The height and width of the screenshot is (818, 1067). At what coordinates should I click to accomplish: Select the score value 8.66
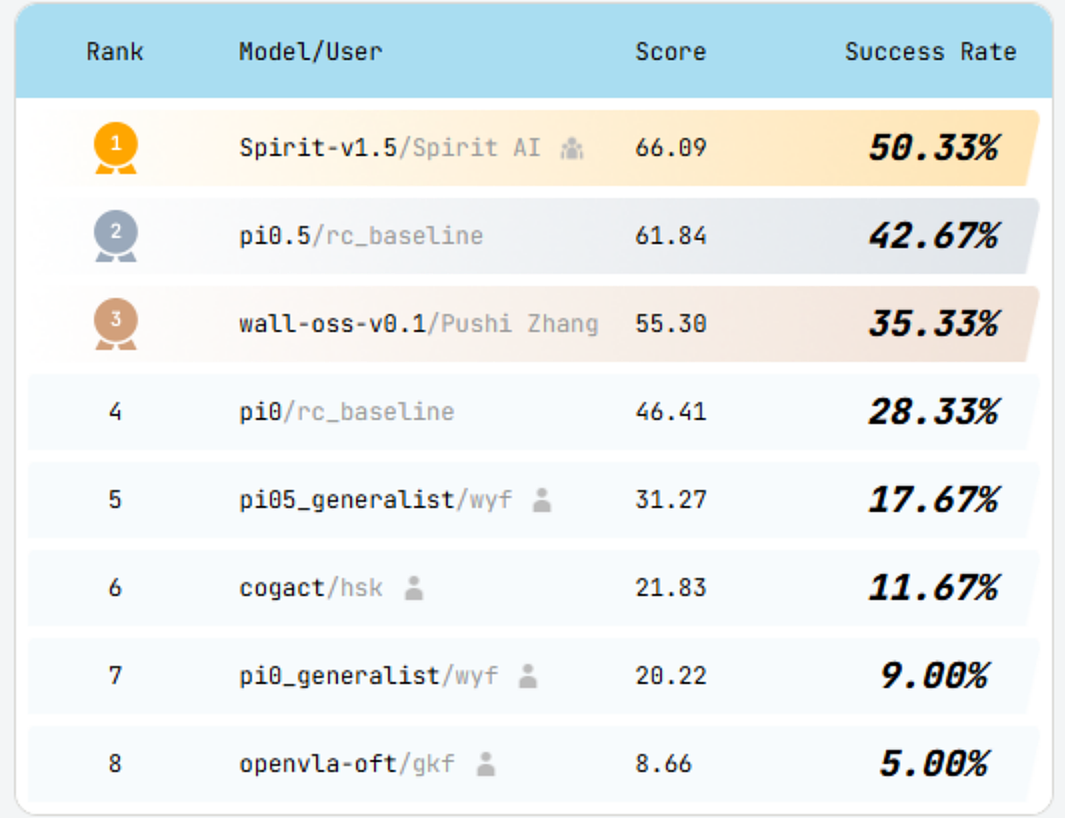pyautogui.click(x=663, y=764)
